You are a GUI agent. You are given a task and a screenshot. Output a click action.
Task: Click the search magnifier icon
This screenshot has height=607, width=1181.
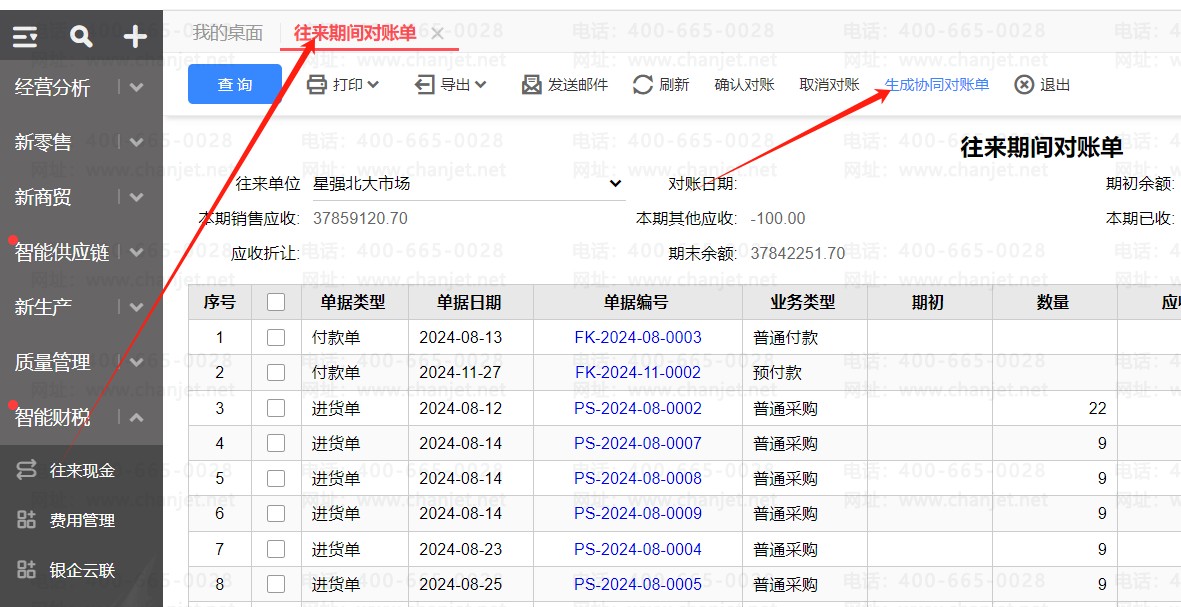coord(81,36)
